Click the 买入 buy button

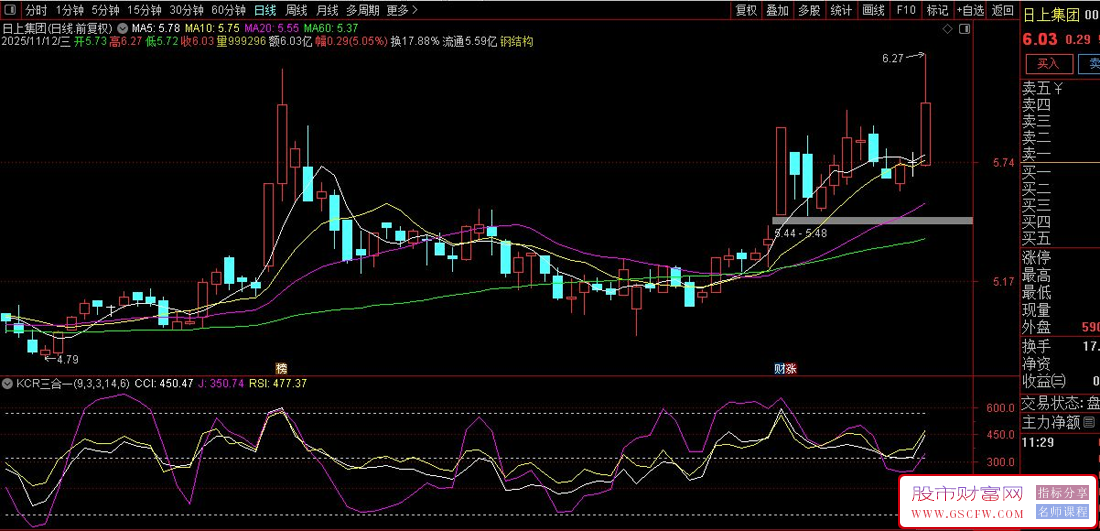tap(1048, 64)
